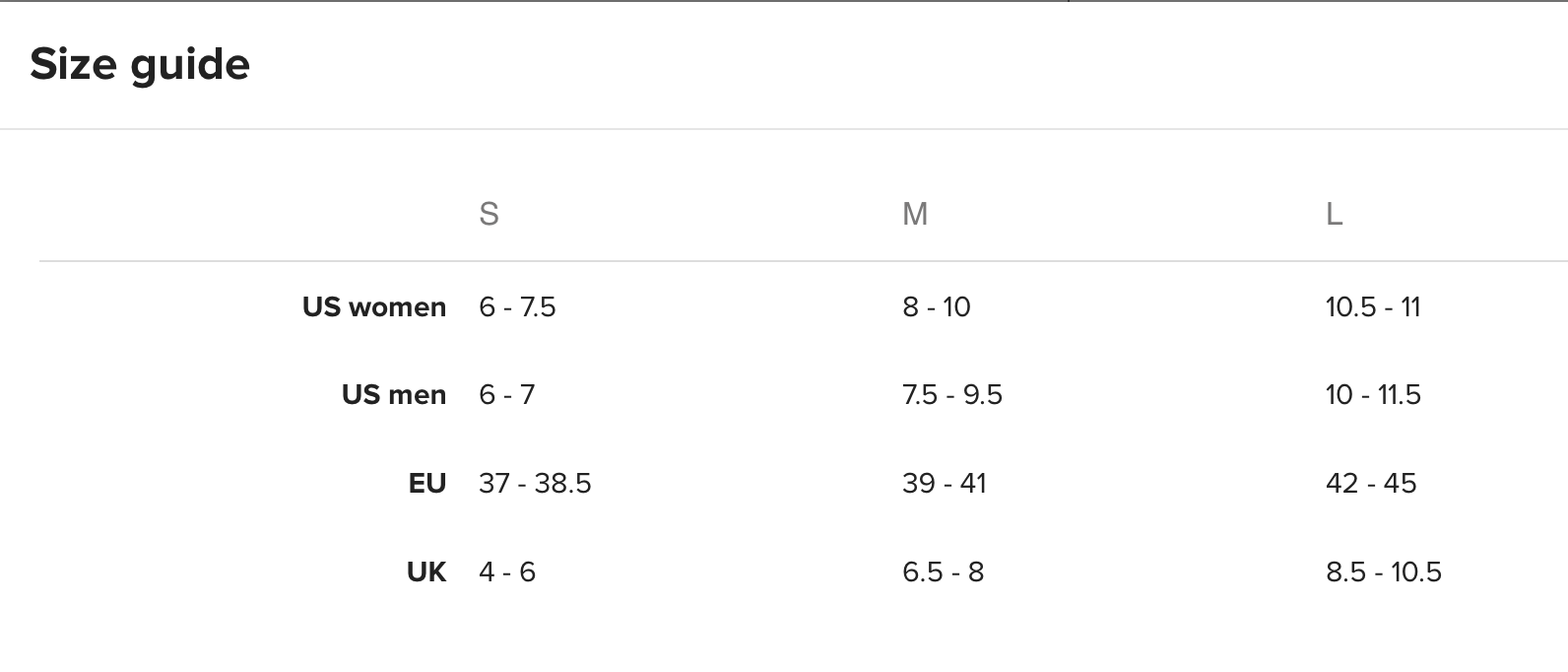Select US women medium size 8 - 10

937,307
